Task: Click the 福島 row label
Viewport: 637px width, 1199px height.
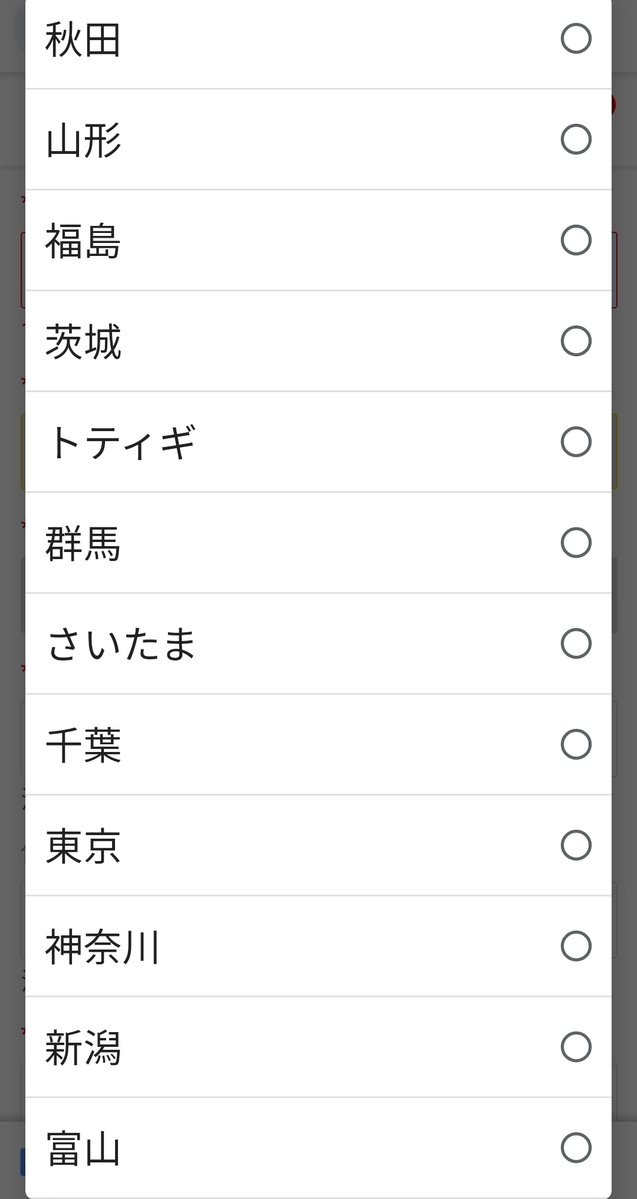Action: [x=83, y=241]
